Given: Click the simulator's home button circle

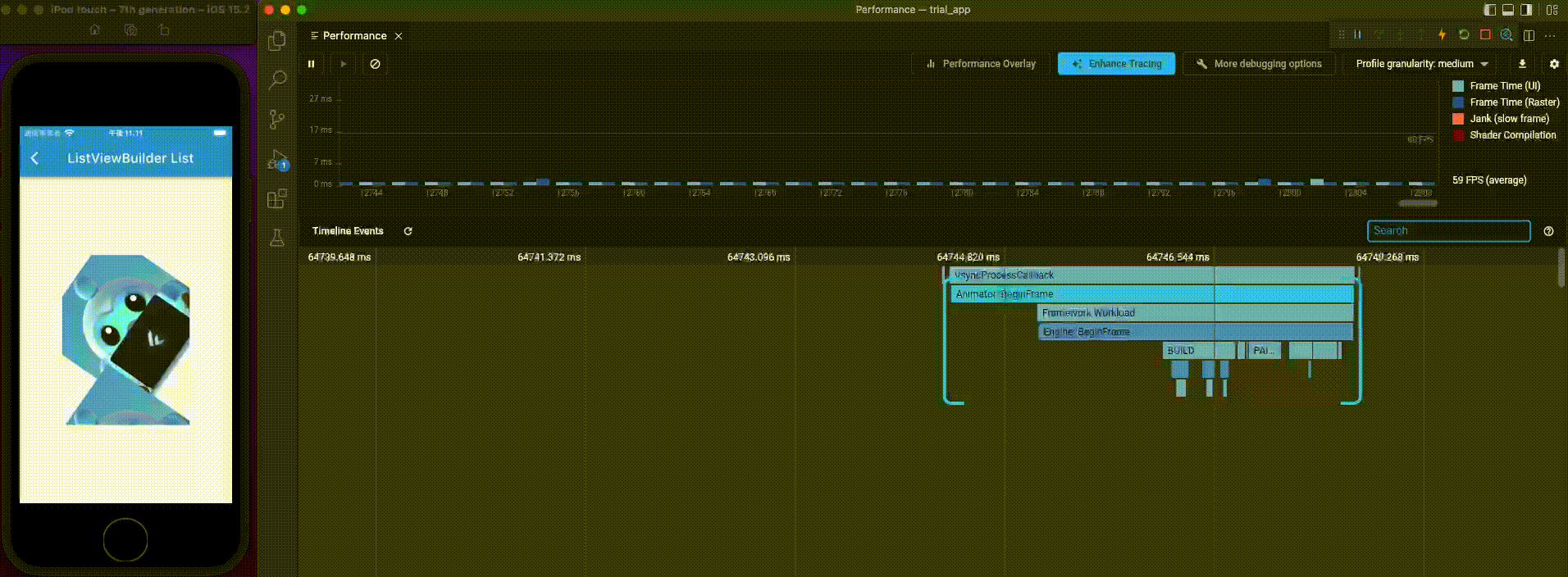Looking at the screenshot, I should [x=125, y=539].
